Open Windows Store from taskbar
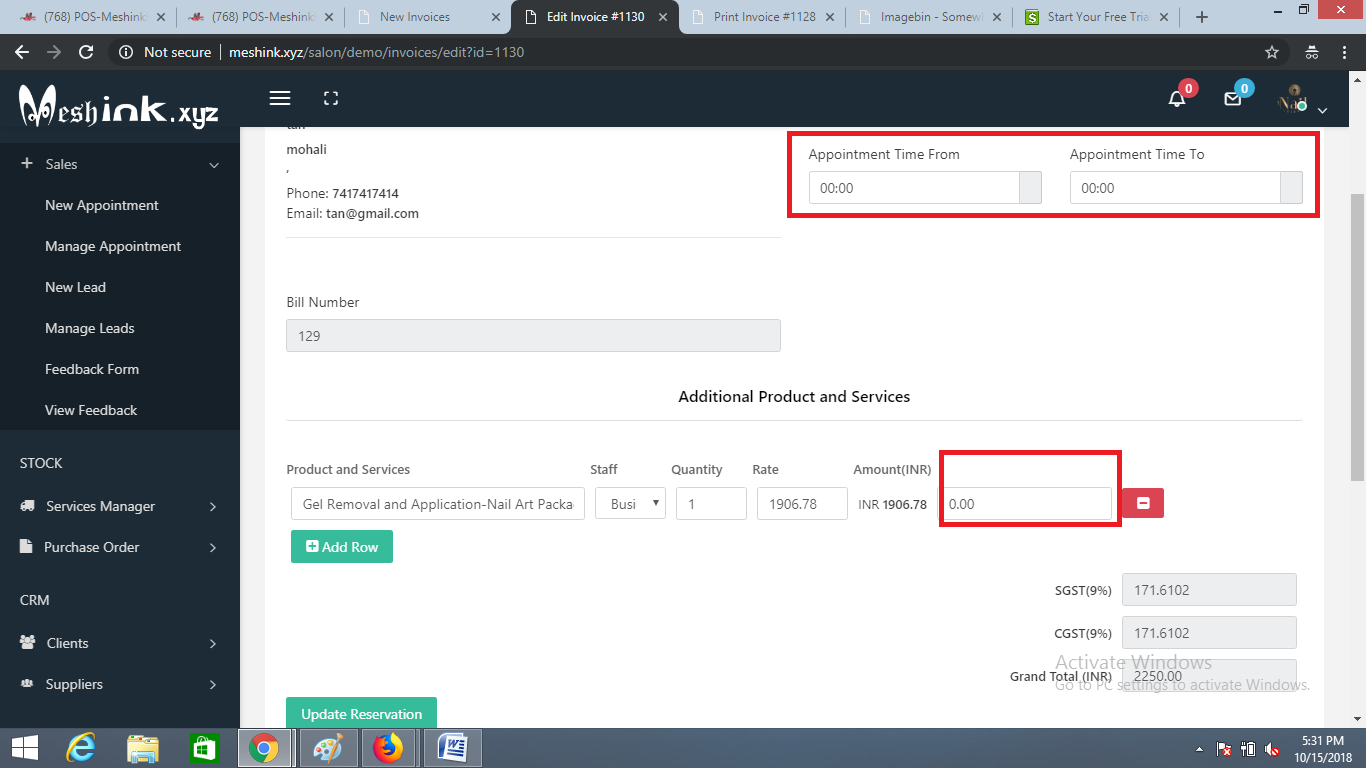The width and height of the screenshot is (1366, 768). 203,748
